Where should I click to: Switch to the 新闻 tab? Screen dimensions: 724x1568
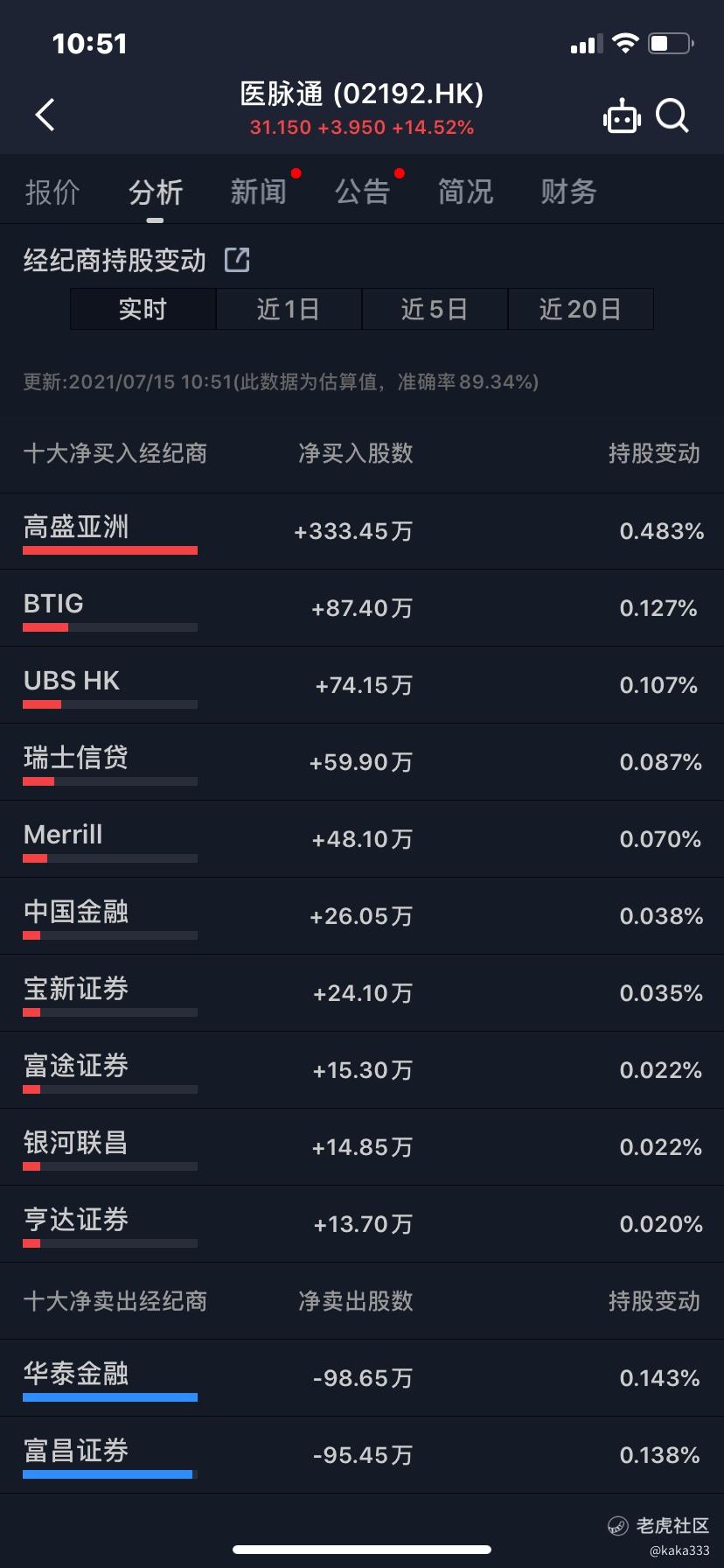point(259,192)
